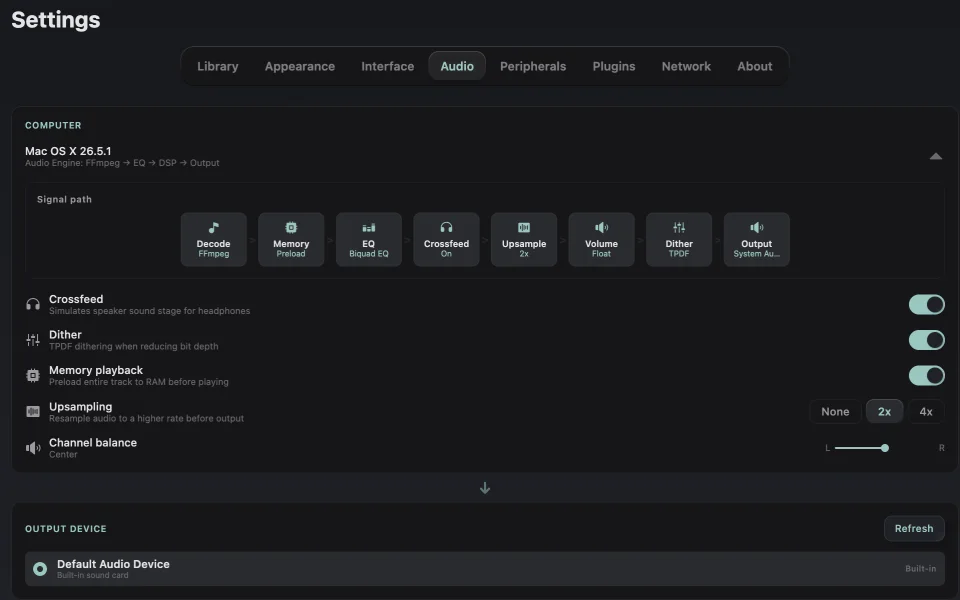This screenshot has width=960, height=600.
Task: Click the Dither sliders icon in signal path
Action: [679, 228]
